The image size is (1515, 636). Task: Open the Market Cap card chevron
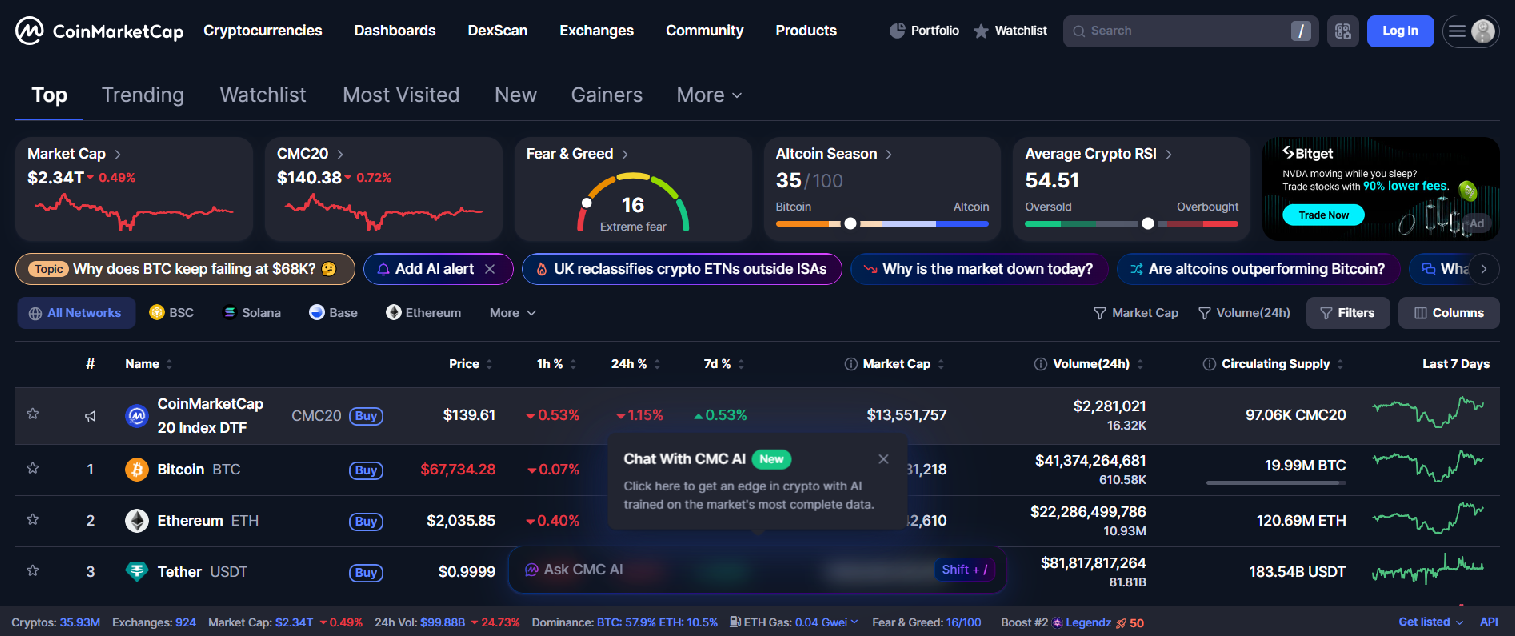pos(118,154)
